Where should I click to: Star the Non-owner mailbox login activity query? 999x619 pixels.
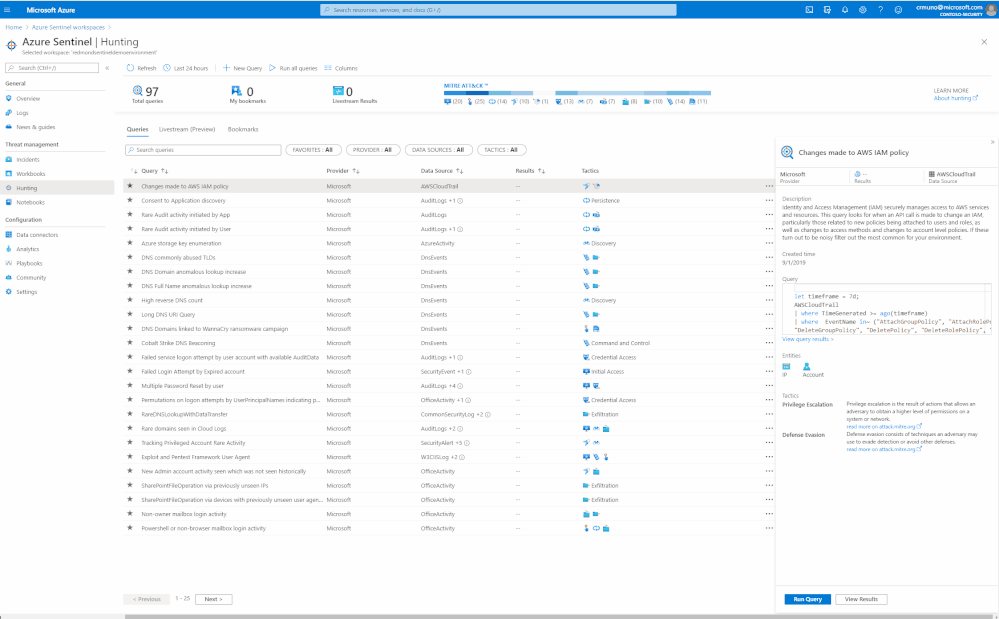(130, 514)
